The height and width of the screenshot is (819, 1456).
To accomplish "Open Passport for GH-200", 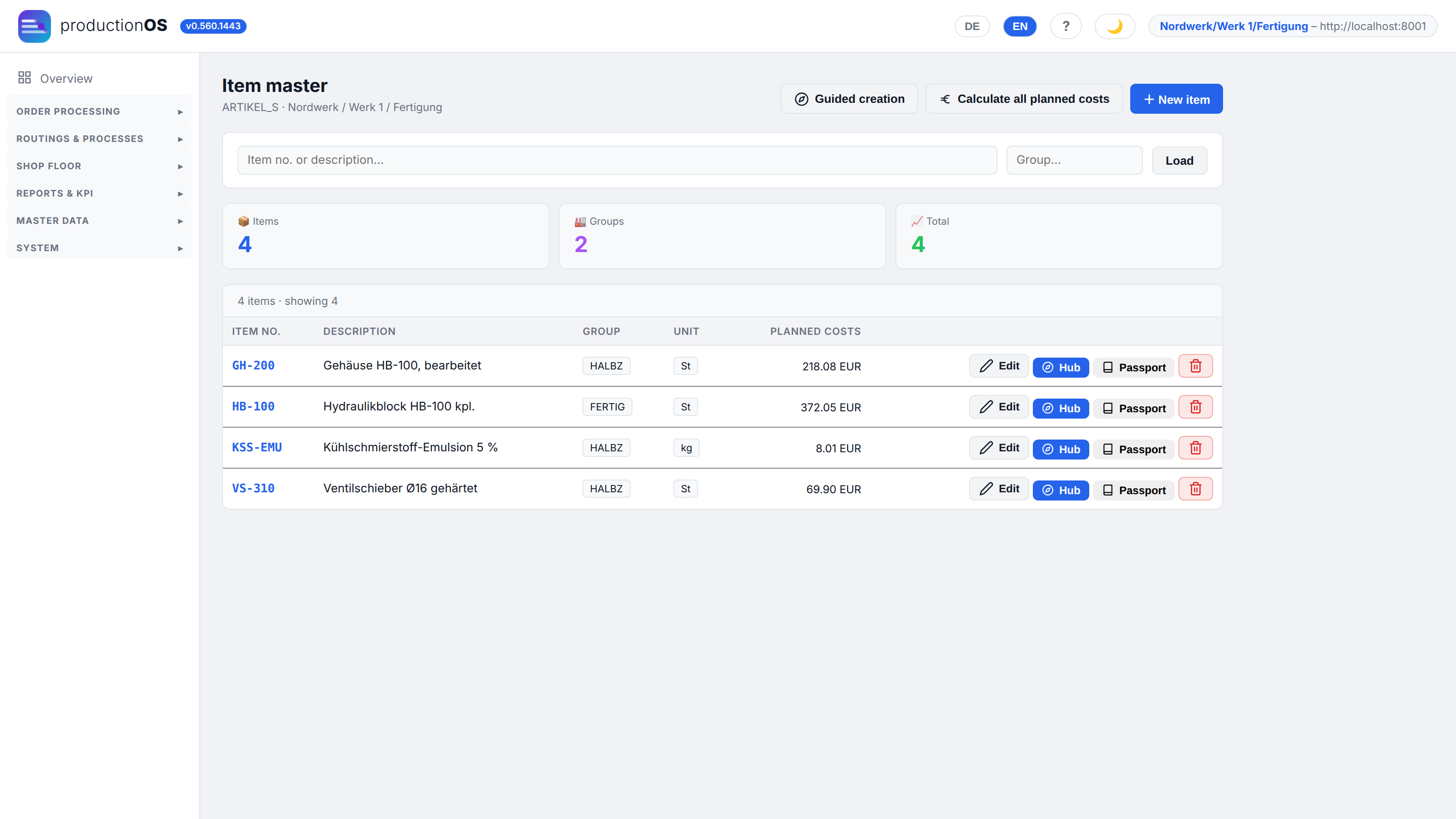I will [1134, 367].
